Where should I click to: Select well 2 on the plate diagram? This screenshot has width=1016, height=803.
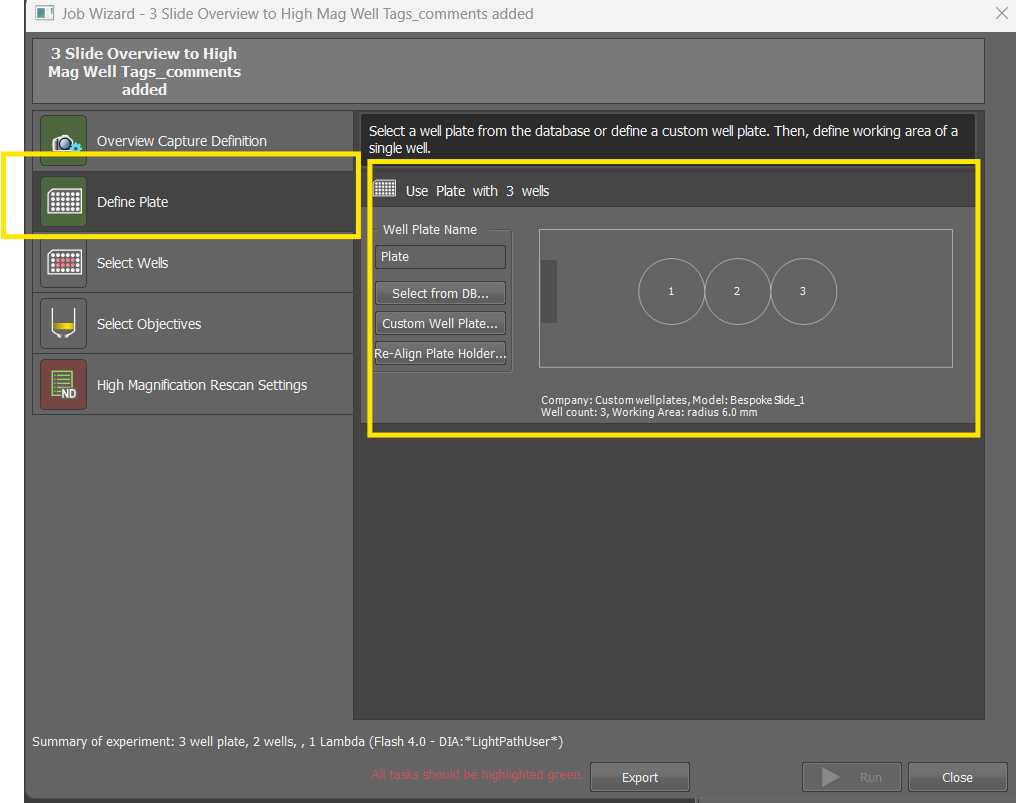(x=737, y=291)
